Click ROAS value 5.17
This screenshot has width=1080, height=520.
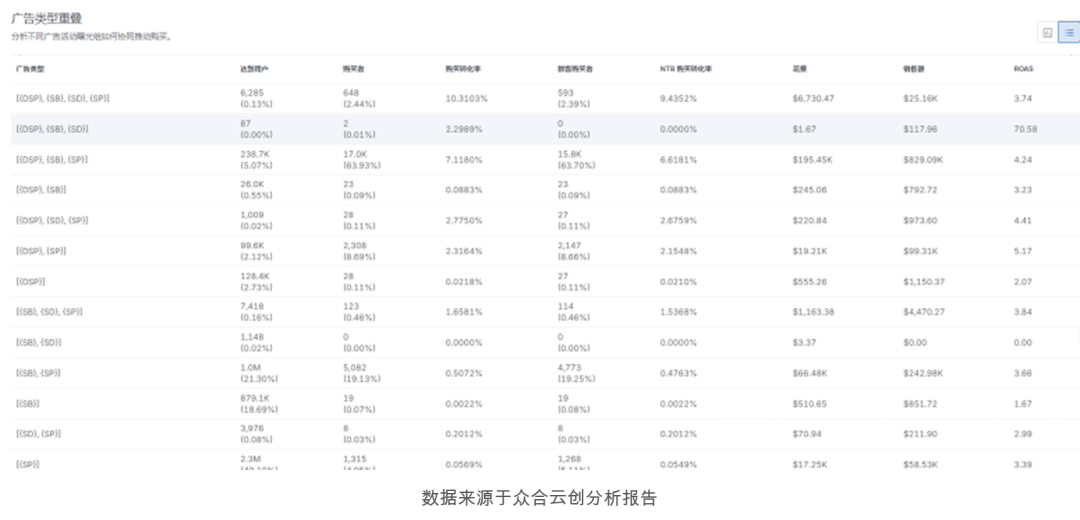tap(1023, 251)
